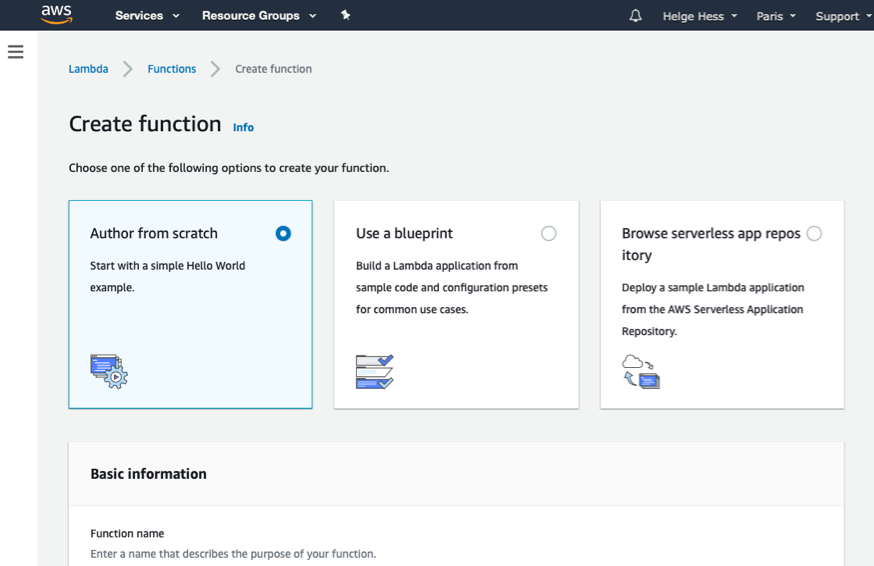The height and width of the screenshot is (566, 874).
Task: Click the serverless repository cloud illustration
Action: [640, 371]
